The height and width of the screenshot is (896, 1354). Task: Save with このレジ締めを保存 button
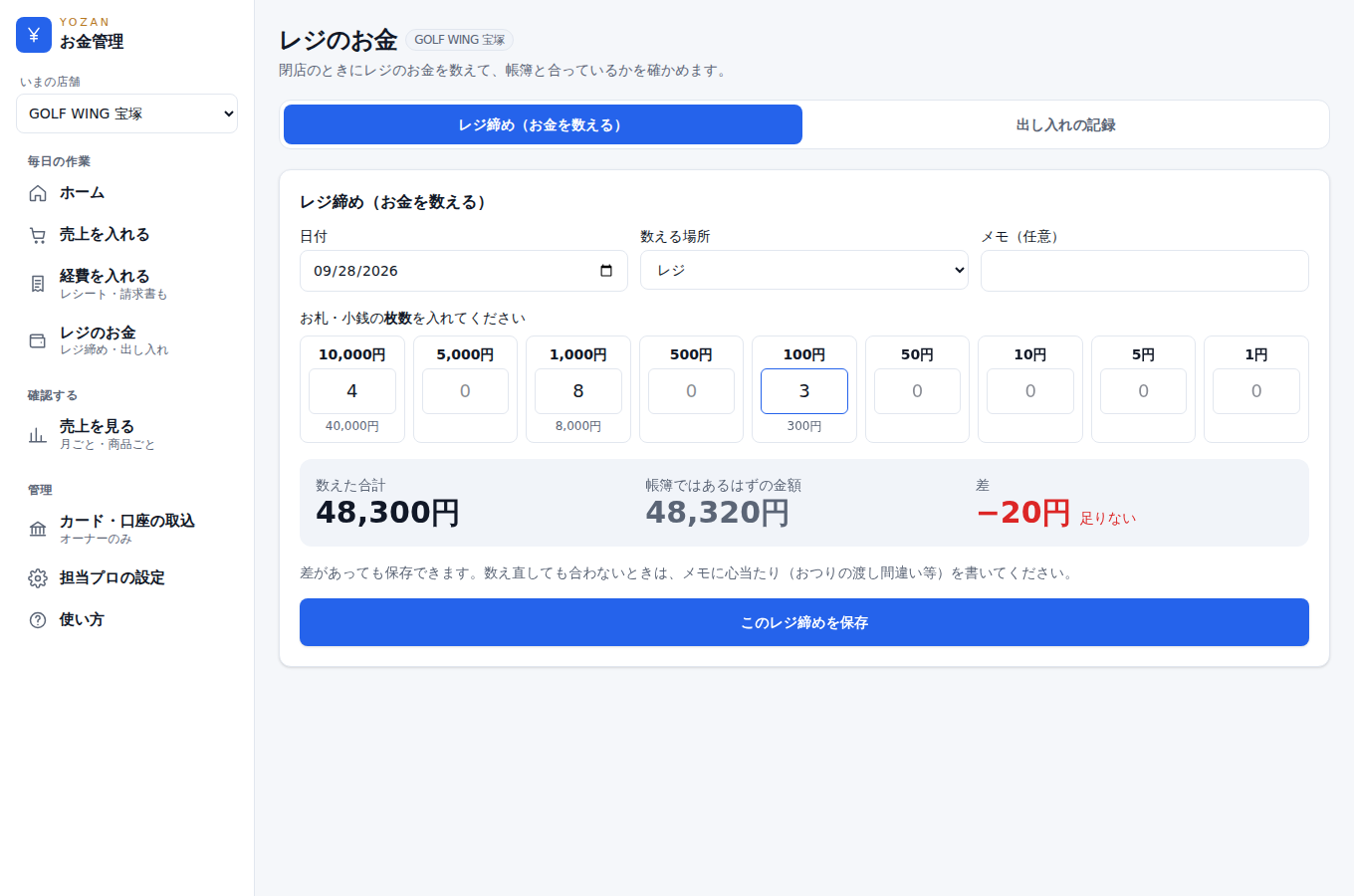click(x=804, y=622)
